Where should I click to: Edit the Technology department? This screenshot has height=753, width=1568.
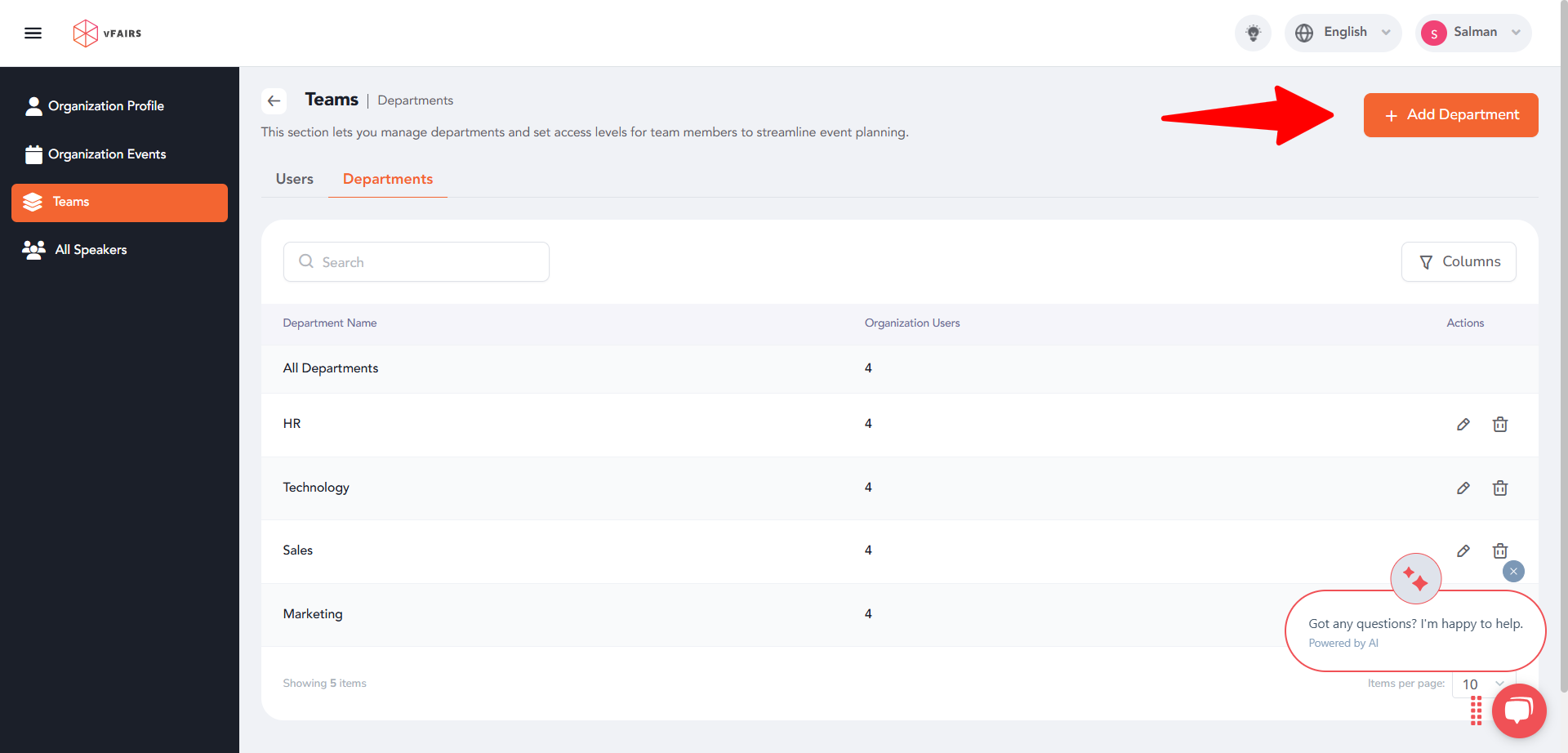pos(1463,488)
